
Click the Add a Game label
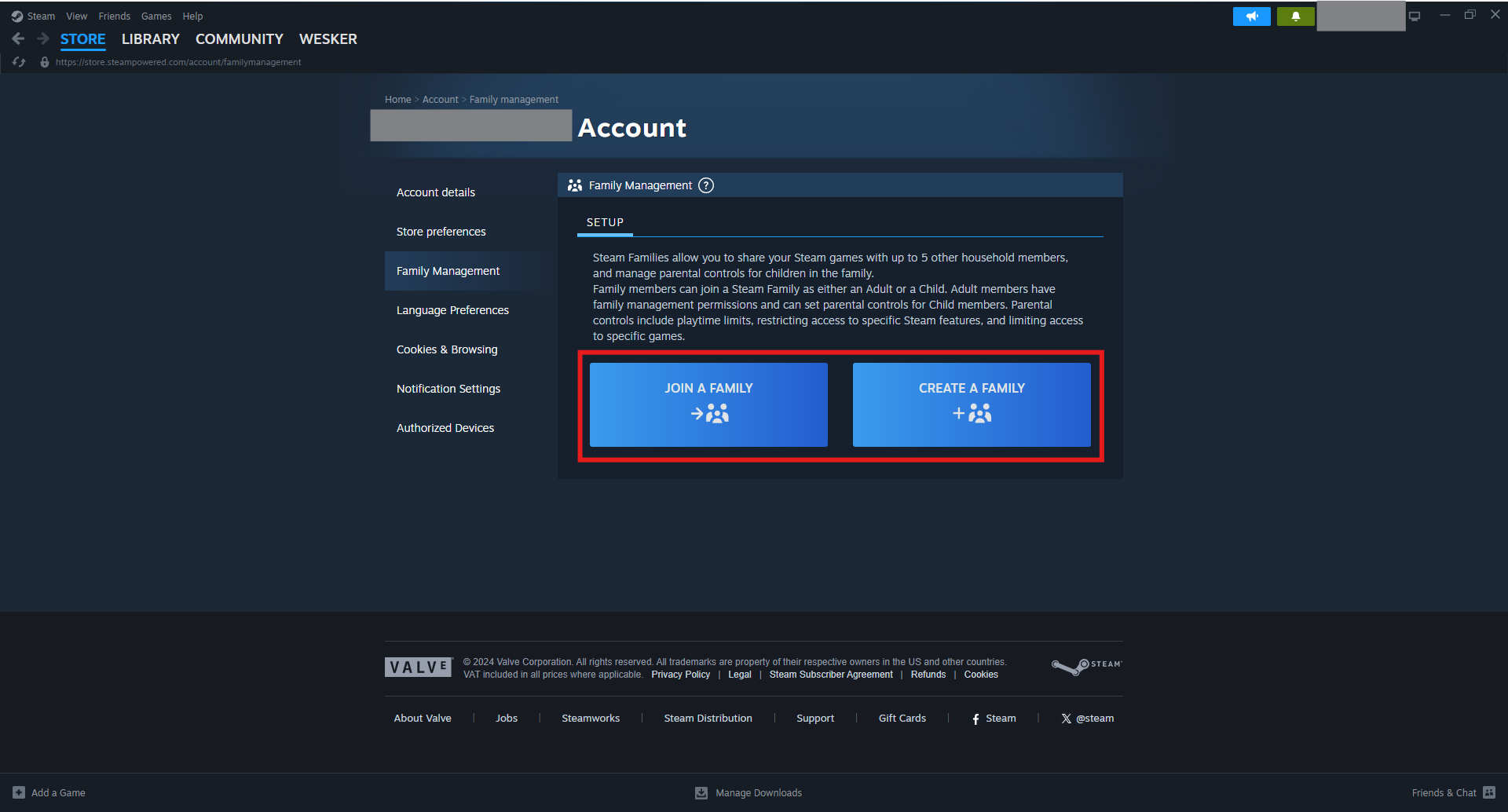click(x=58, y=793)
